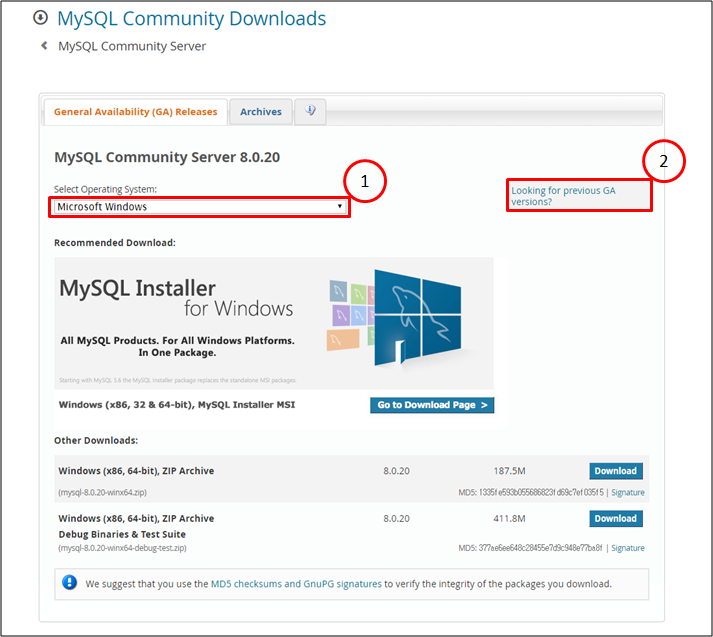Open Looking for previous GA versions link
Image resolution: width=713 pixels, height=637 pixels.
coord(563,196)
